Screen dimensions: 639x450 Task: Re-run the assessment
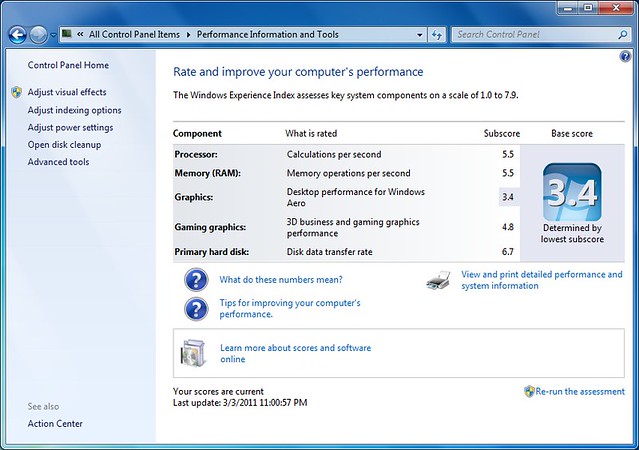pos(580,392)
